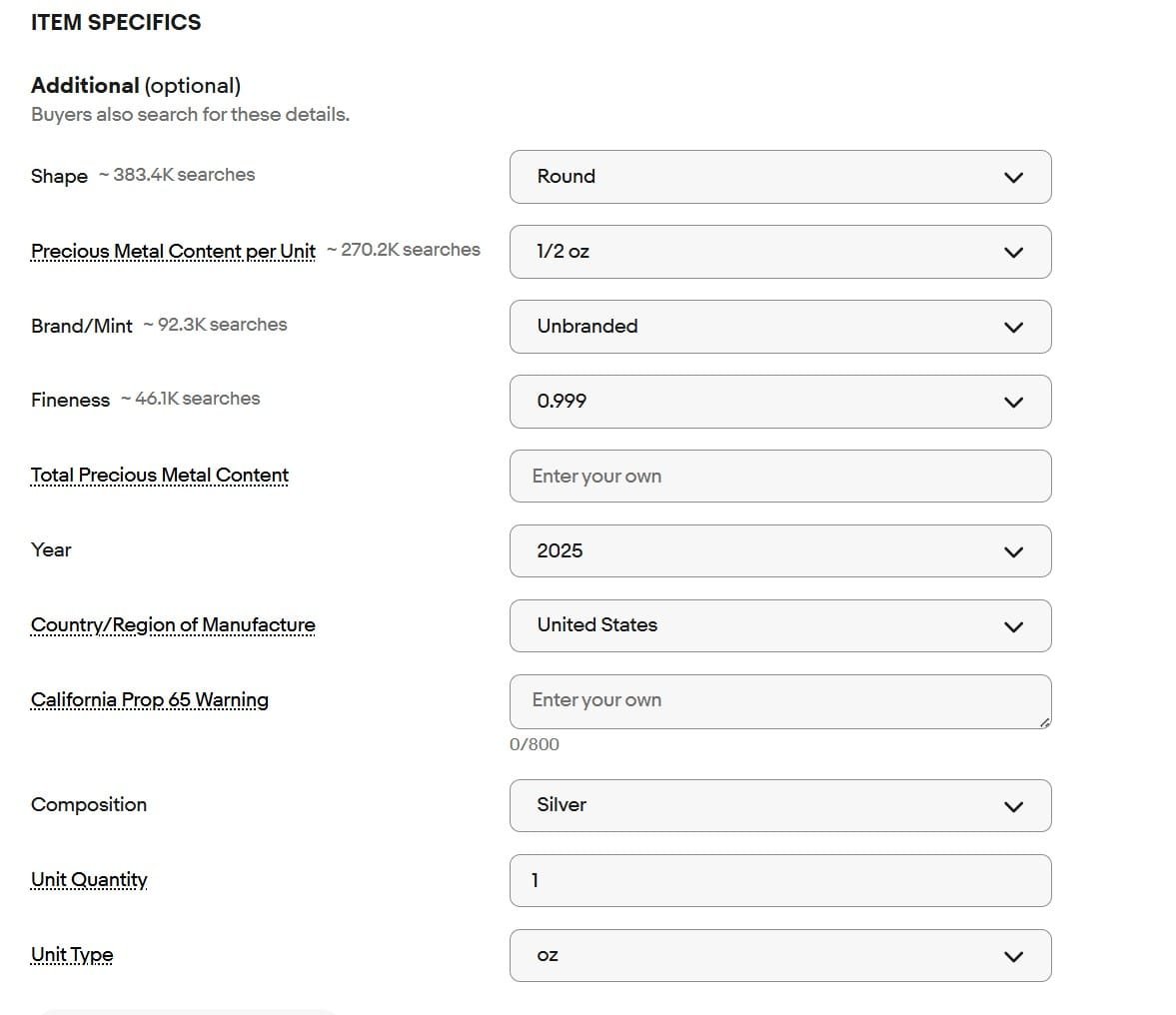Open the Brand/Mint dropdown showing Unbranded
The height and width of the screenshot is (1015, 1176).
coord(779,327)
